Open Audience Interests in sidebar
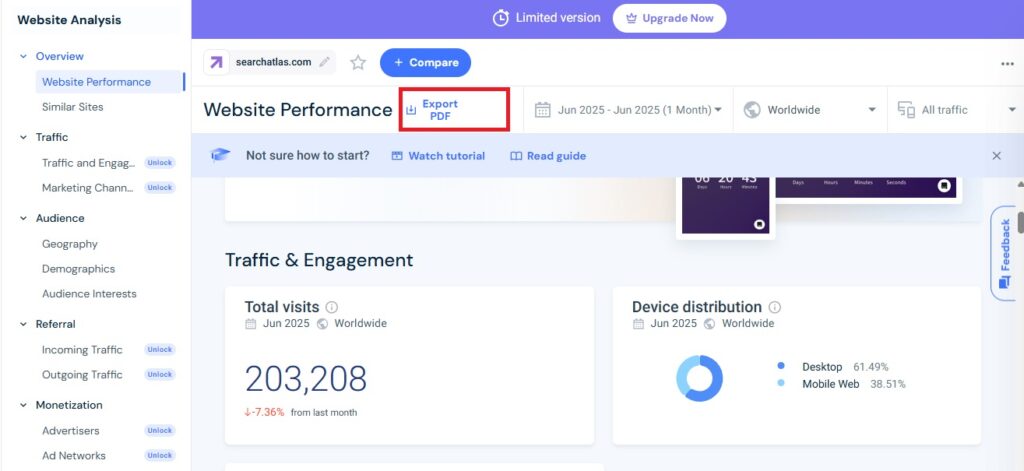The width and height of the screenshot is (1024, 471). point(89,293)
